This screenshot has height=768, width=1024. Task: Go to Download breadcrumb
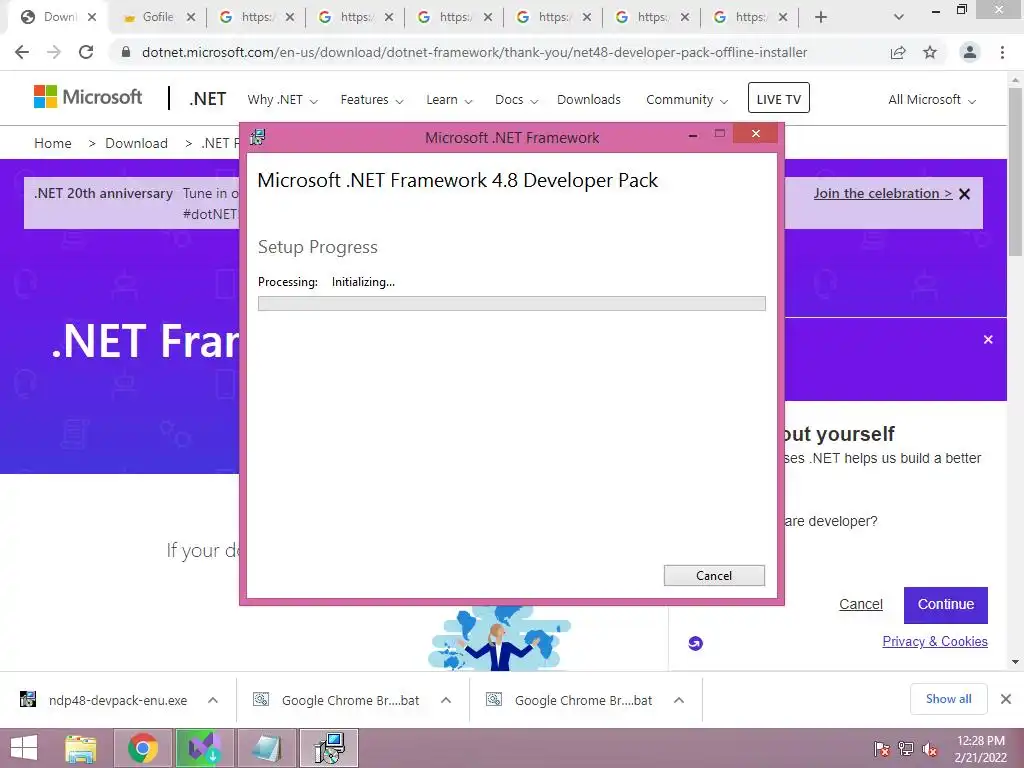(136, 144)
